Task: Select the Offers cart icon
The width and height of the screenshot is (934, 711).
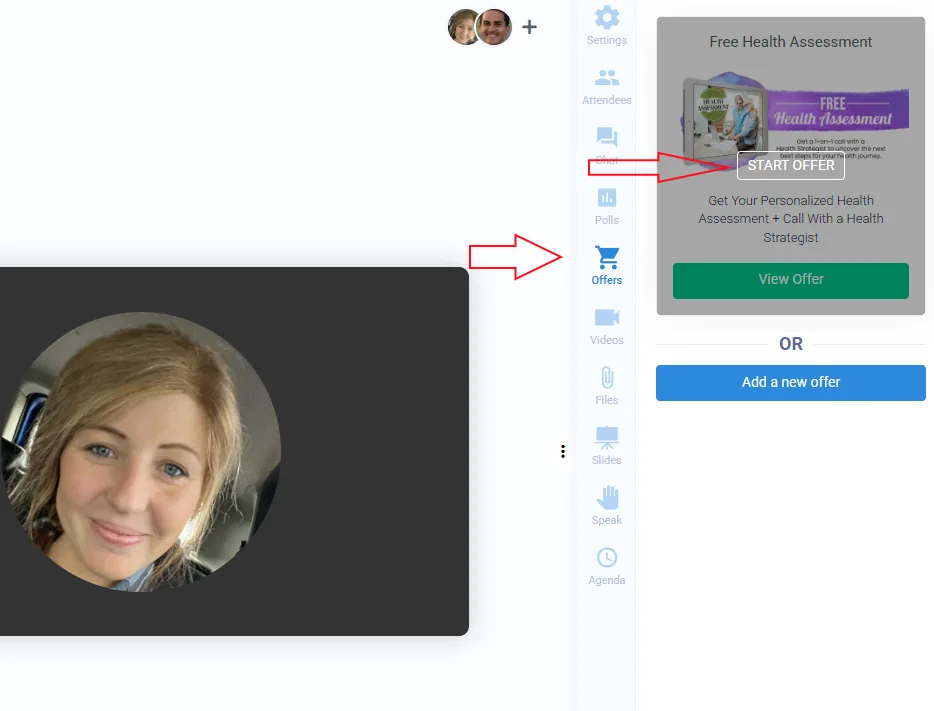Action: tap(607, 258)
